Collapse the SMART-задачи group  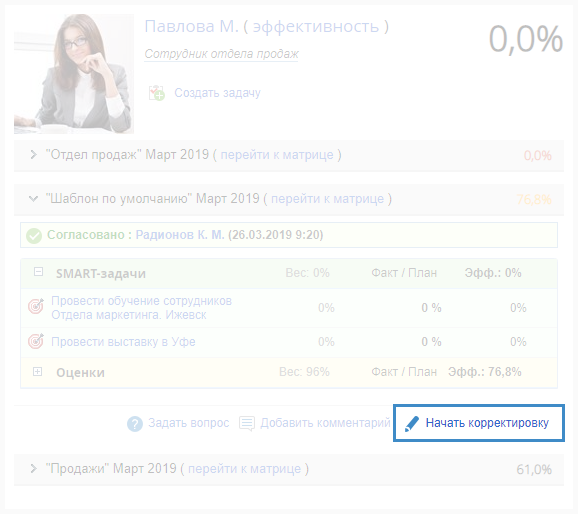tap(38, 272)
